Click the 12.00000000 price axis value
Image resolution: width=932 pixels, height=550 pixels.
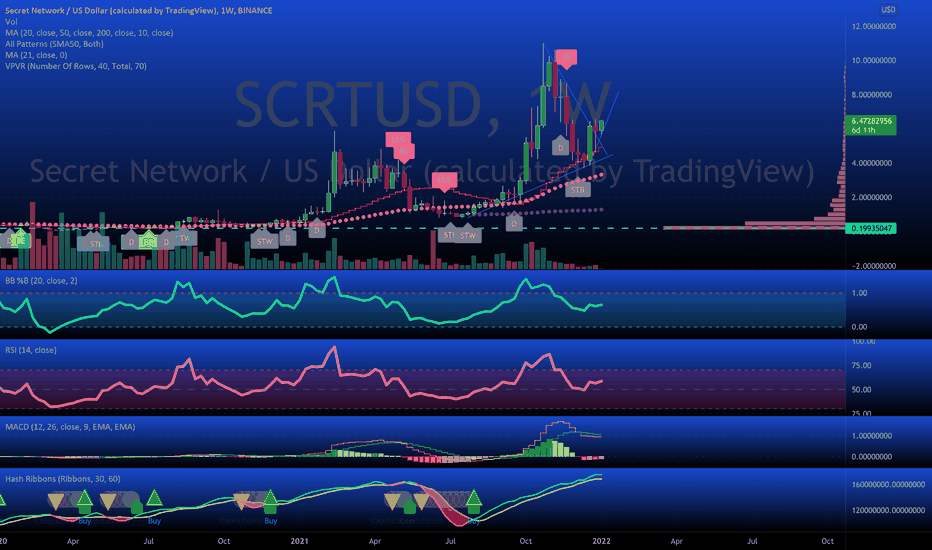(873, 27)
